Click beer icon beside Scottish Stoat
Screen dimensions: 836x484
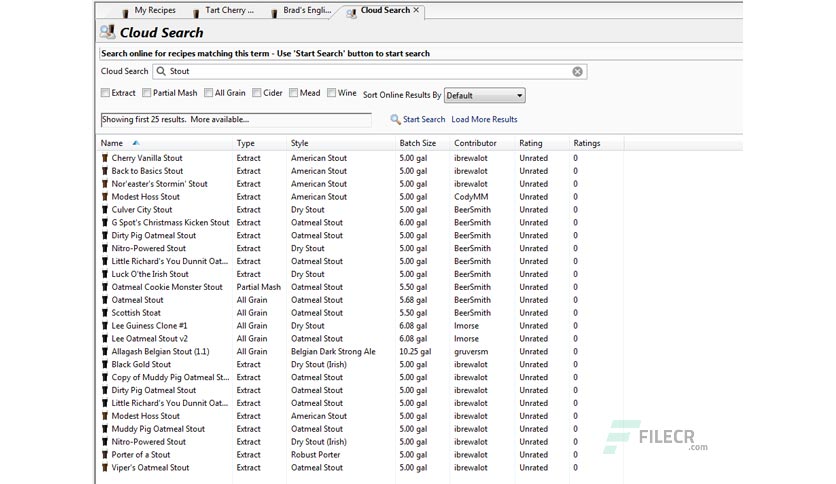point(105,313)
